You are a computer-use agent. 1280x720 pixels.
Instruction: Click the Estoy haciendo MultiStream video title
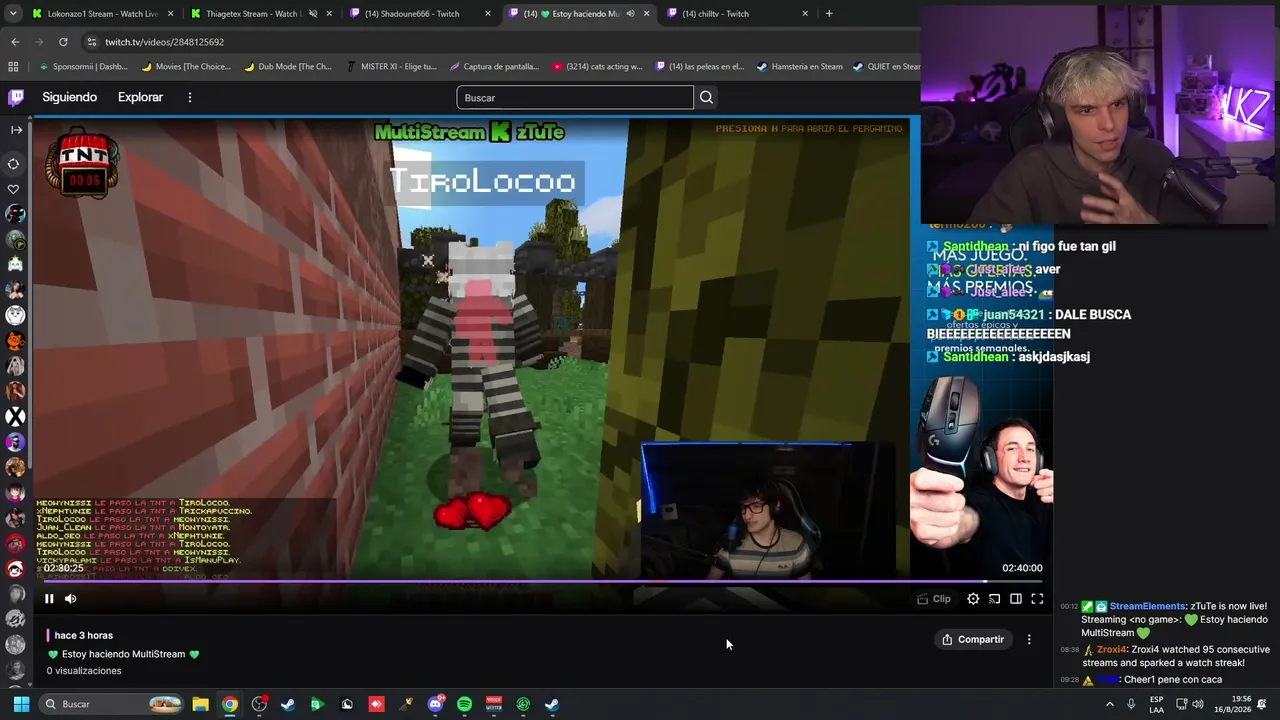coord(123,654)
